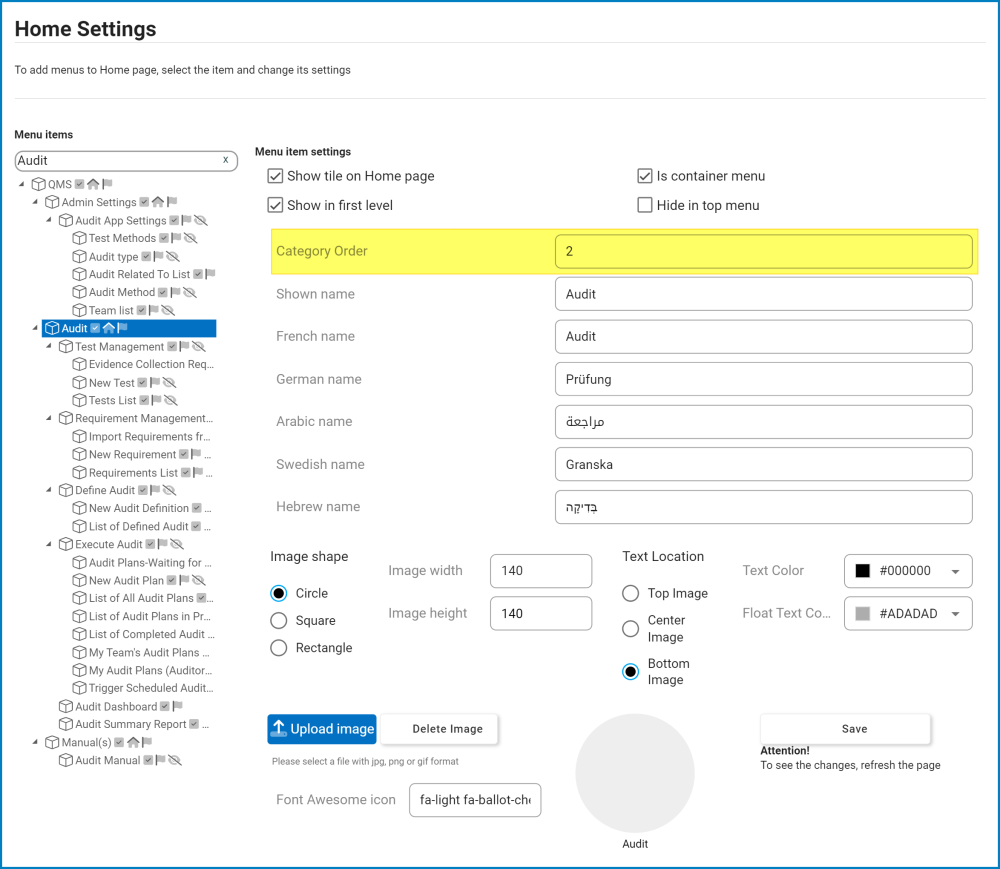
Task: Select Audit Summary Report in menu tree
Action: coord(130,724)
